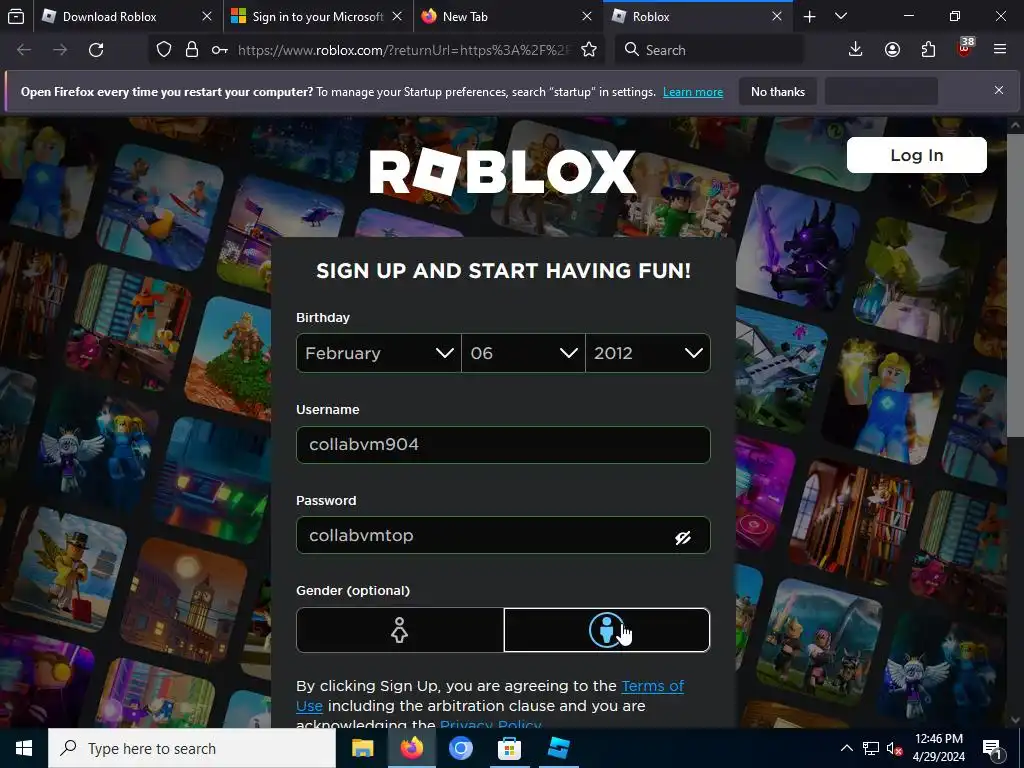Open a new tab with plus icon
1024x768 pixels.
[809, 17]
